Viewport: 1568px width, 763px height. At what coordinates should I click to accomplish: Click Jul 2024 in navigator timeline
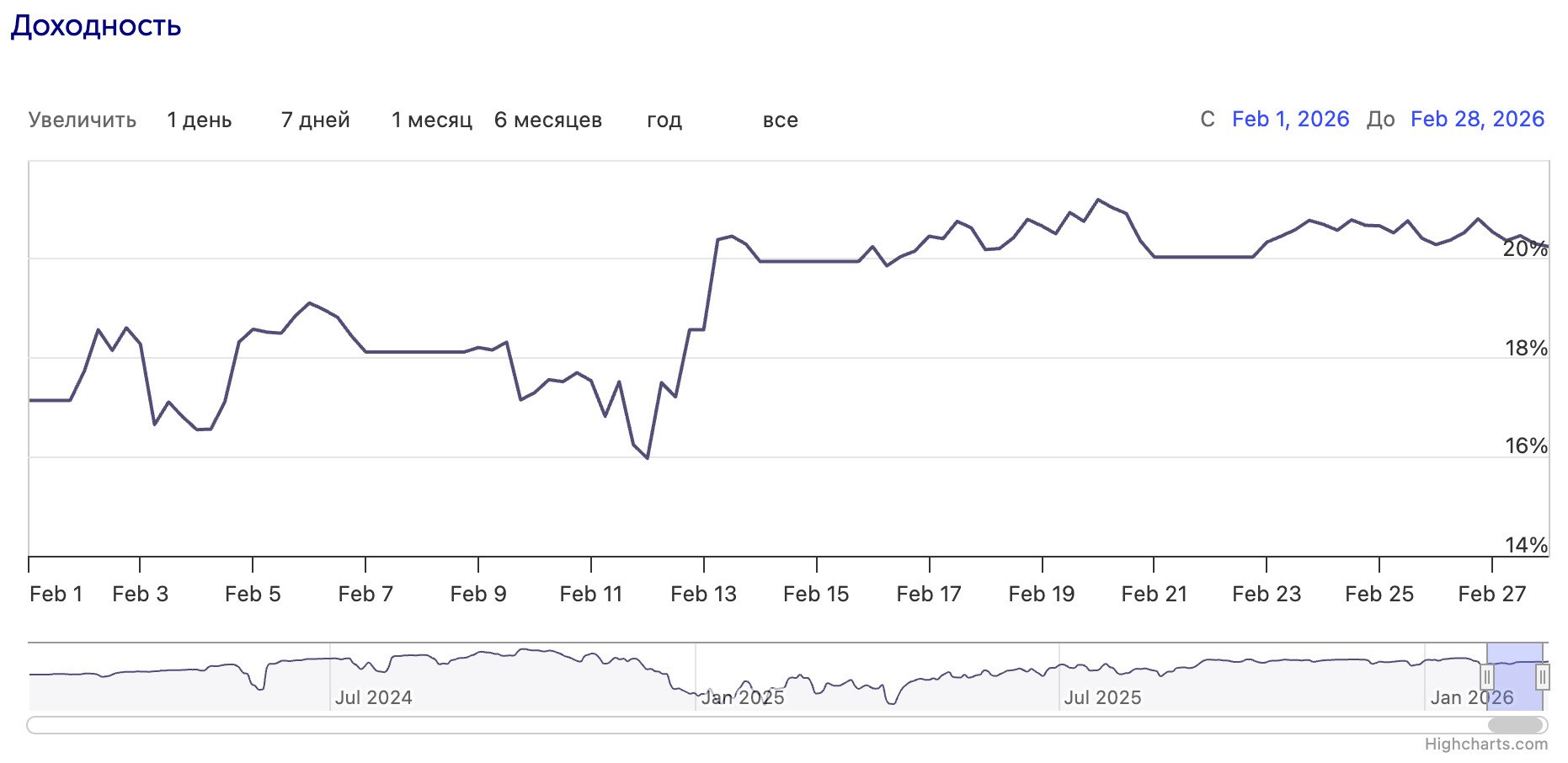373,697
